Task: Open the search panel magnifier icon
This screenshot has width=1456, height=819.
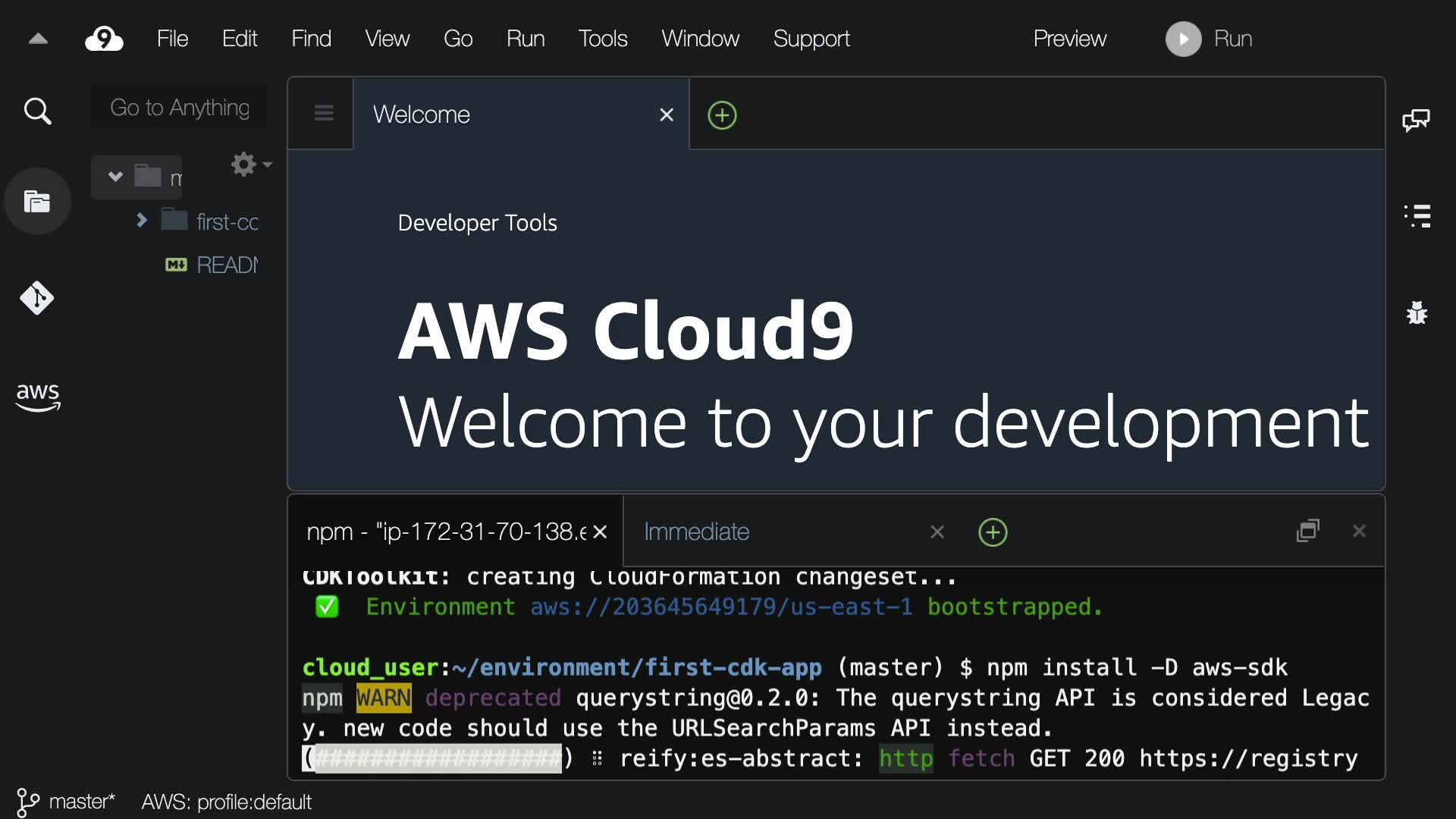Action: pyautogui.click(x=37, y=111)
